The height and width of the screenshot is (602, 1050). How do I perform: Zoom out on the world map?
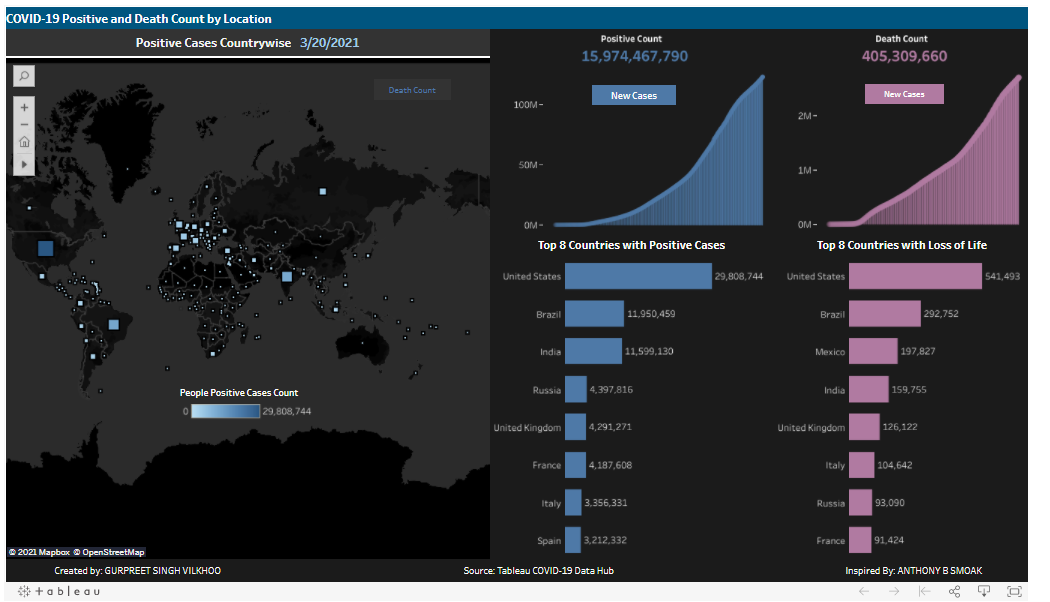coord(23,124)
